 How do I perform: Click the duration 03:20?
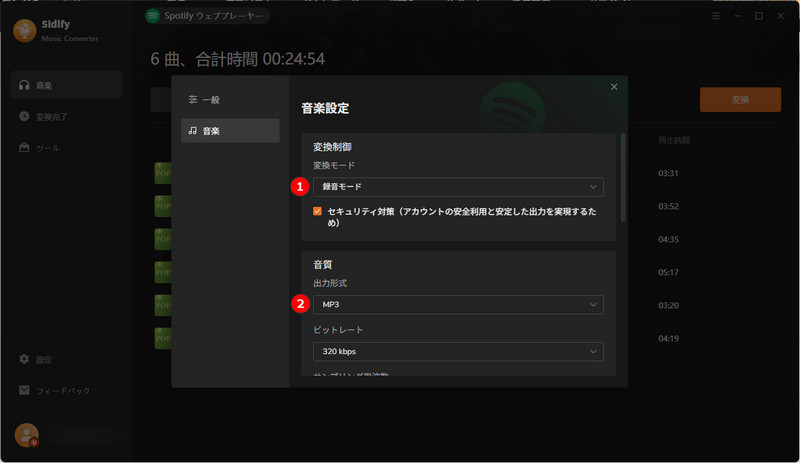pyautogui.click(x=668, y=305)
